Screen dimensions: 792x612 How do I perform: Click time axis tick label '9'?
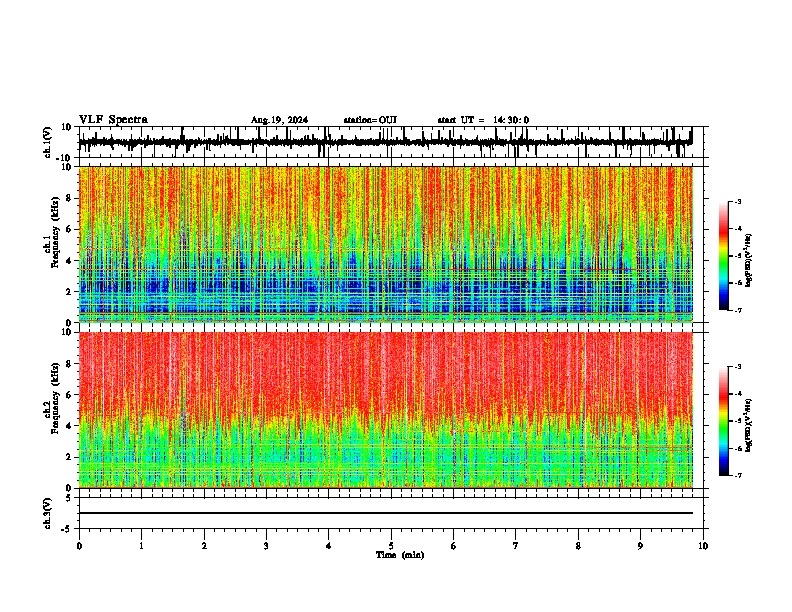[x=640, y=546]
